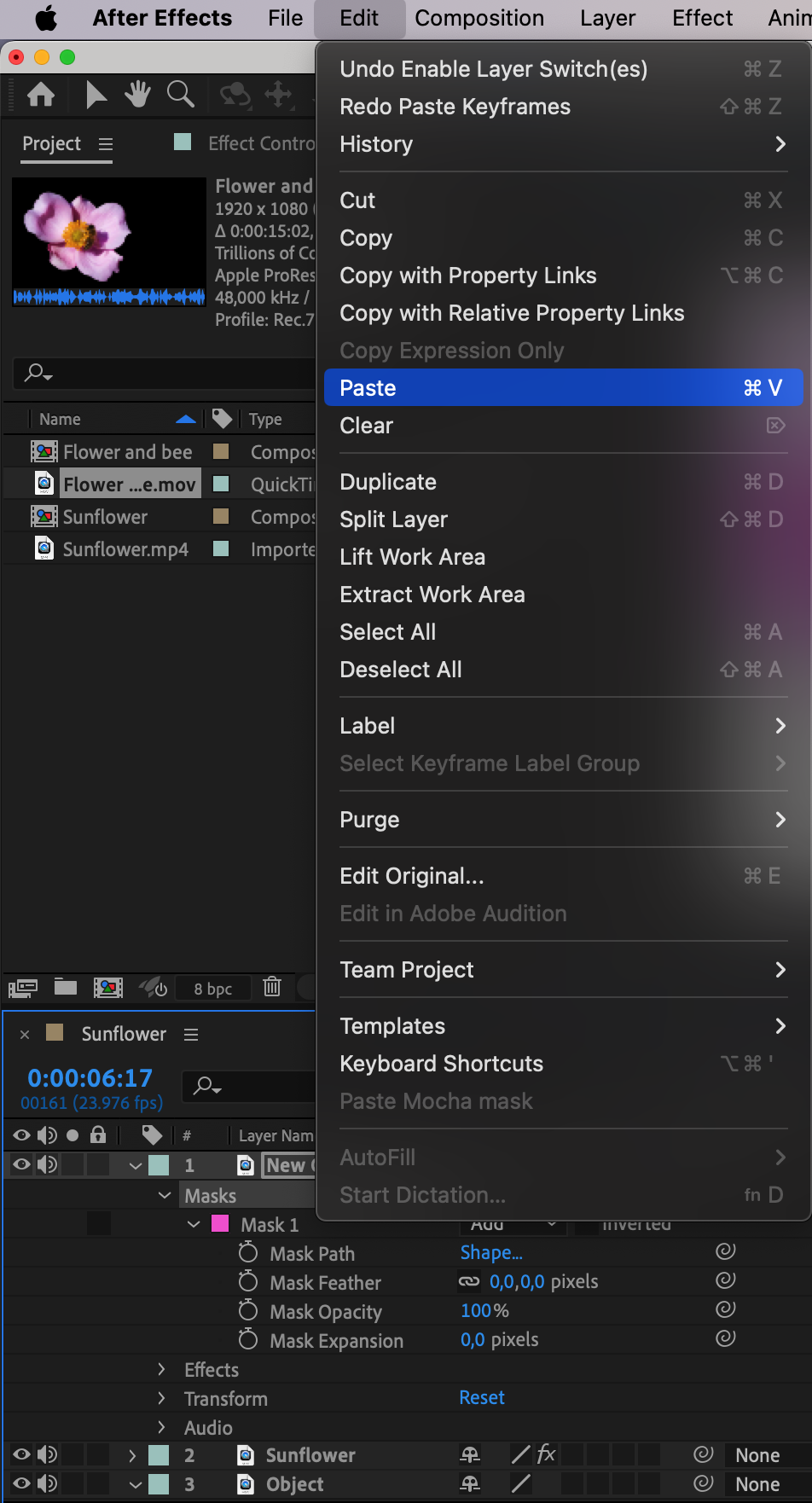Collapse the Masks property group
This screenshot has width=812, height=1503.
[165, 1195]
